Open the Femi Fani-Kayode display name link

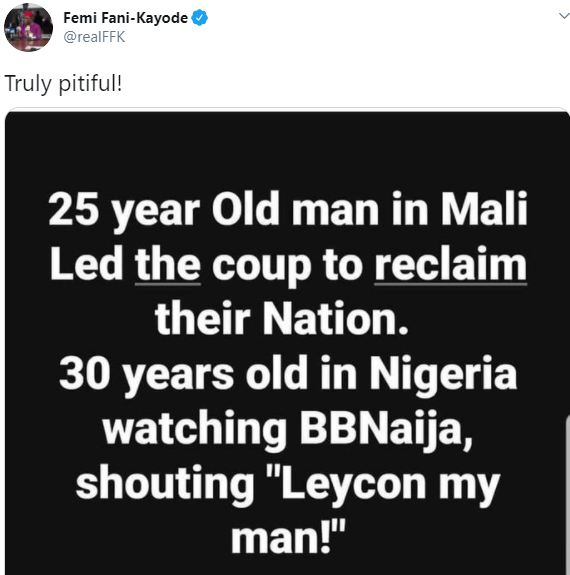point(125,18)
